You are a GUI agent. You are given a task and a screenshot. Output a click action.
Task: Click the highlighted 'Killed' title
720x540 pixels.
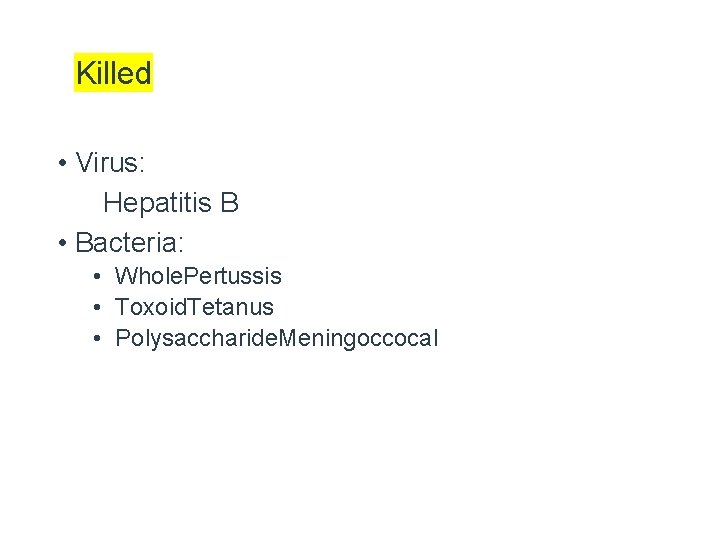point(113,73)
